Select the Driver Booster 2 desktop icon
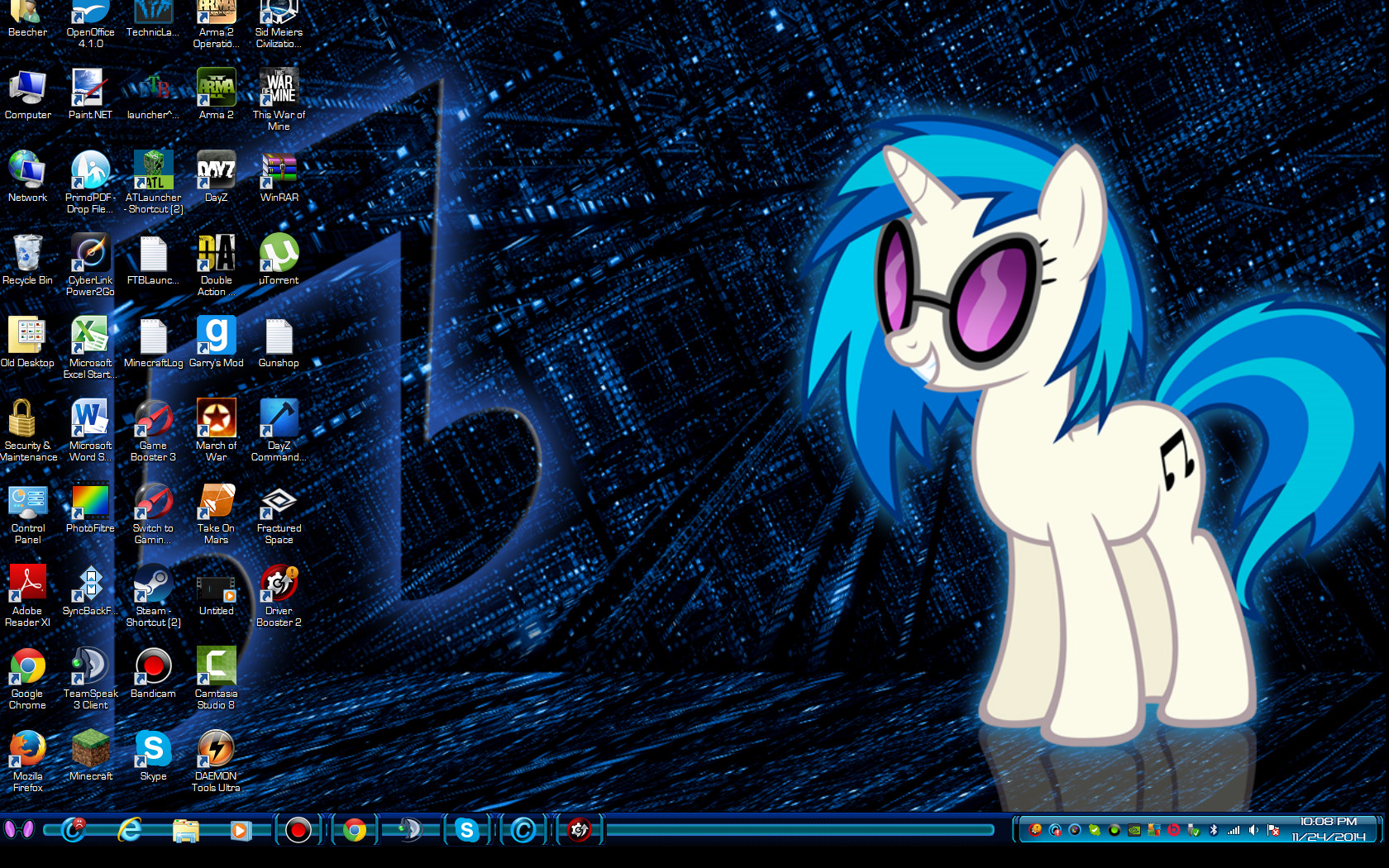 click(279, 595)
